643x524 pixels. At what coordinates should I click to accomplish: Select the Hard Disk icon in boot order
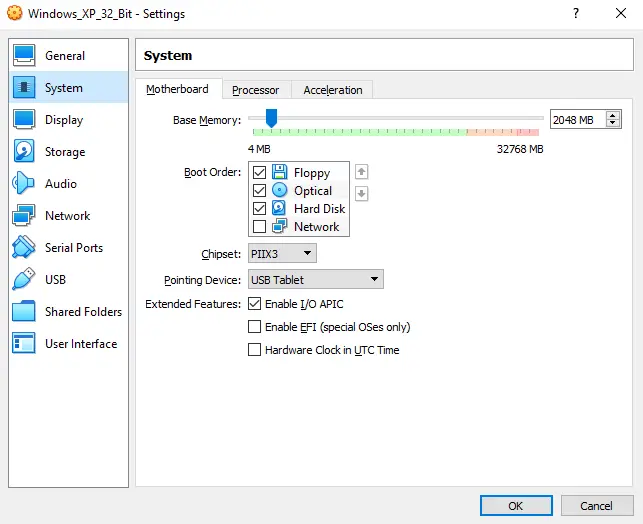279,208
